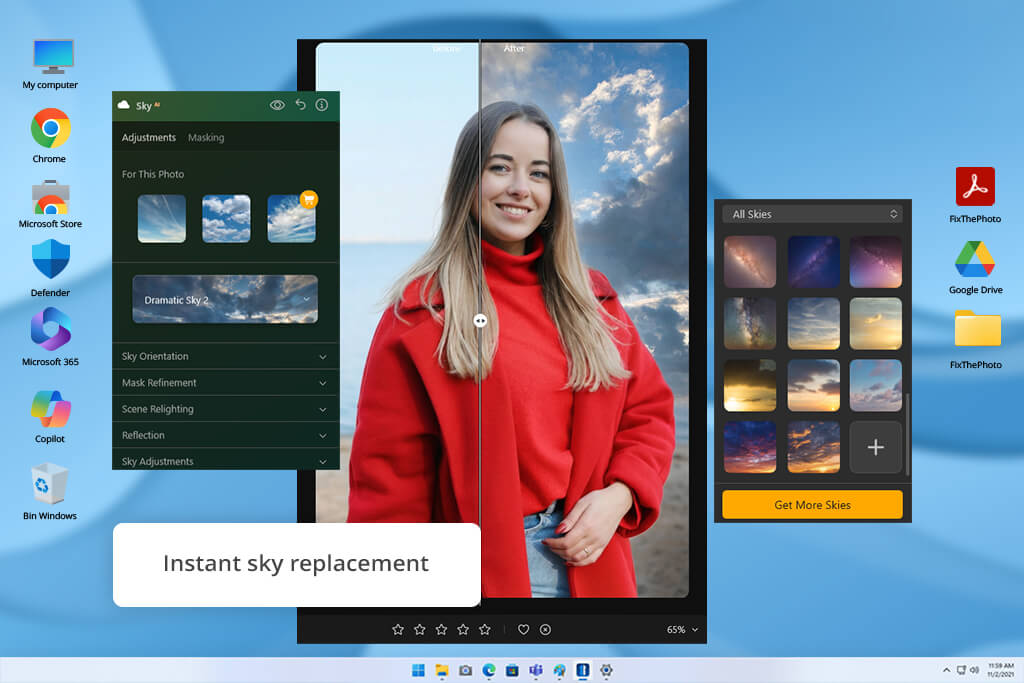This screenshot has width=1024, height=683.
Task: Select purple-pink galaxy sky thumbnail
Action: pos(876,262)
